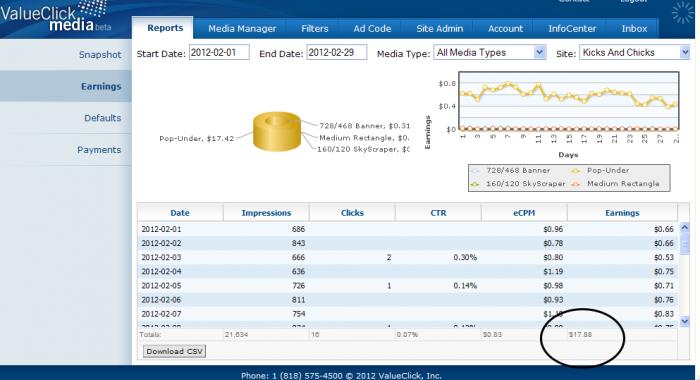This screenshot has height=380, width=700.
Task: Click the ValueClick media logo
Action: tap(56, 17)
